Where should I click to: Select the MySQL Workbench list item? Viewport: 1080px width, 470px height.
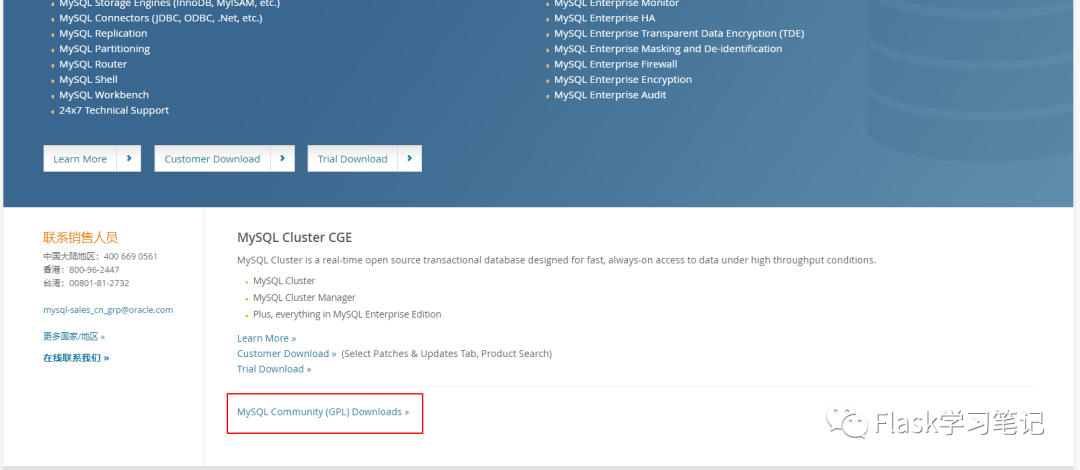(x=104, y=95)
